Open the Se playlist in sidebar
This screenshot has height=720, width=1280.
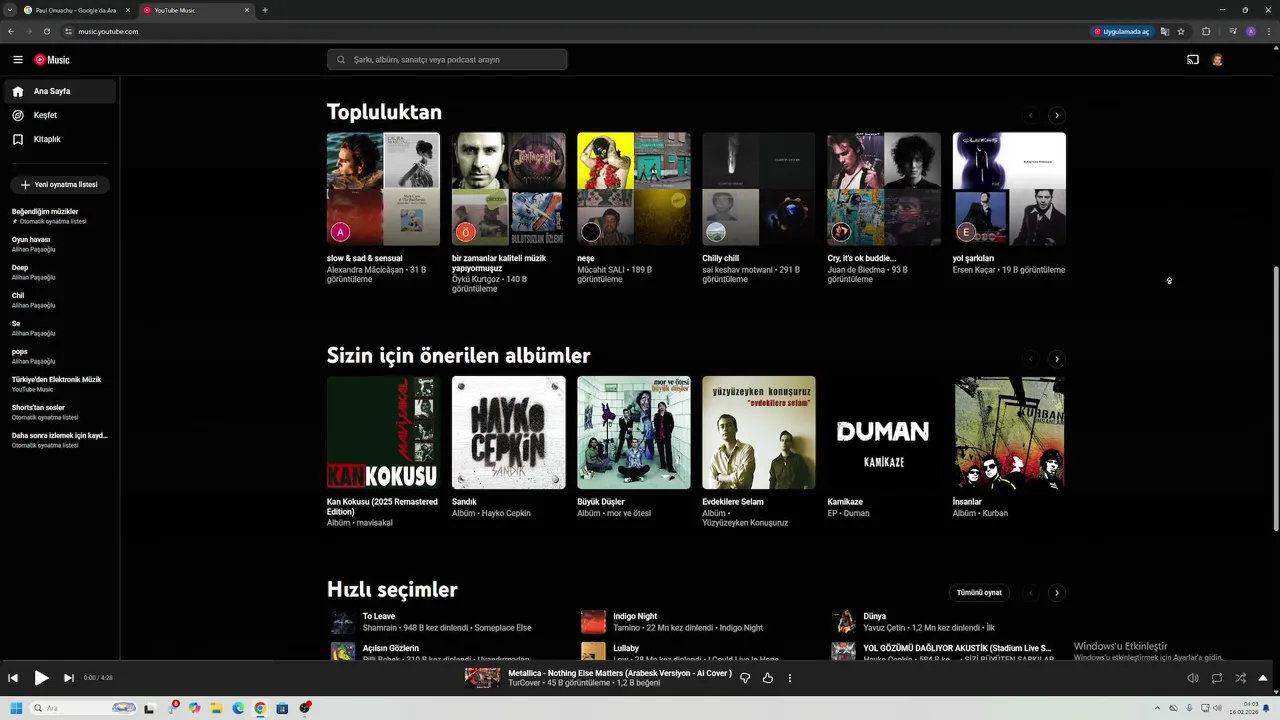click(60, 328)
